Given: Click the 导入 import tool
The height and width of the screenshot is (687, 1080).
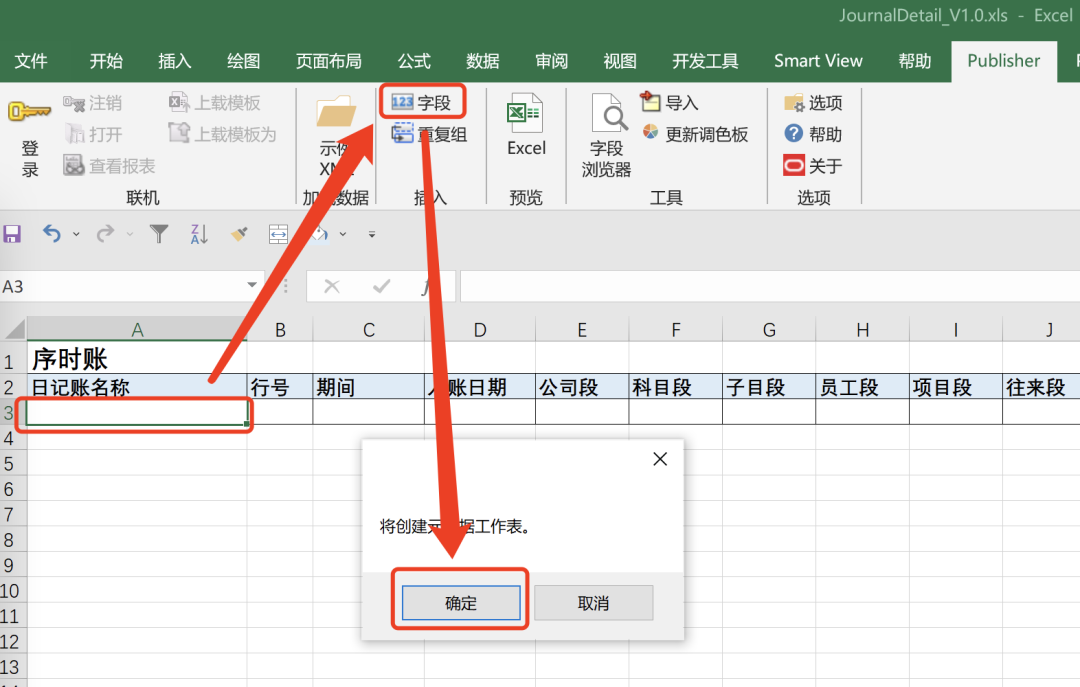Looking at the screenshot, I should point(669,103).
